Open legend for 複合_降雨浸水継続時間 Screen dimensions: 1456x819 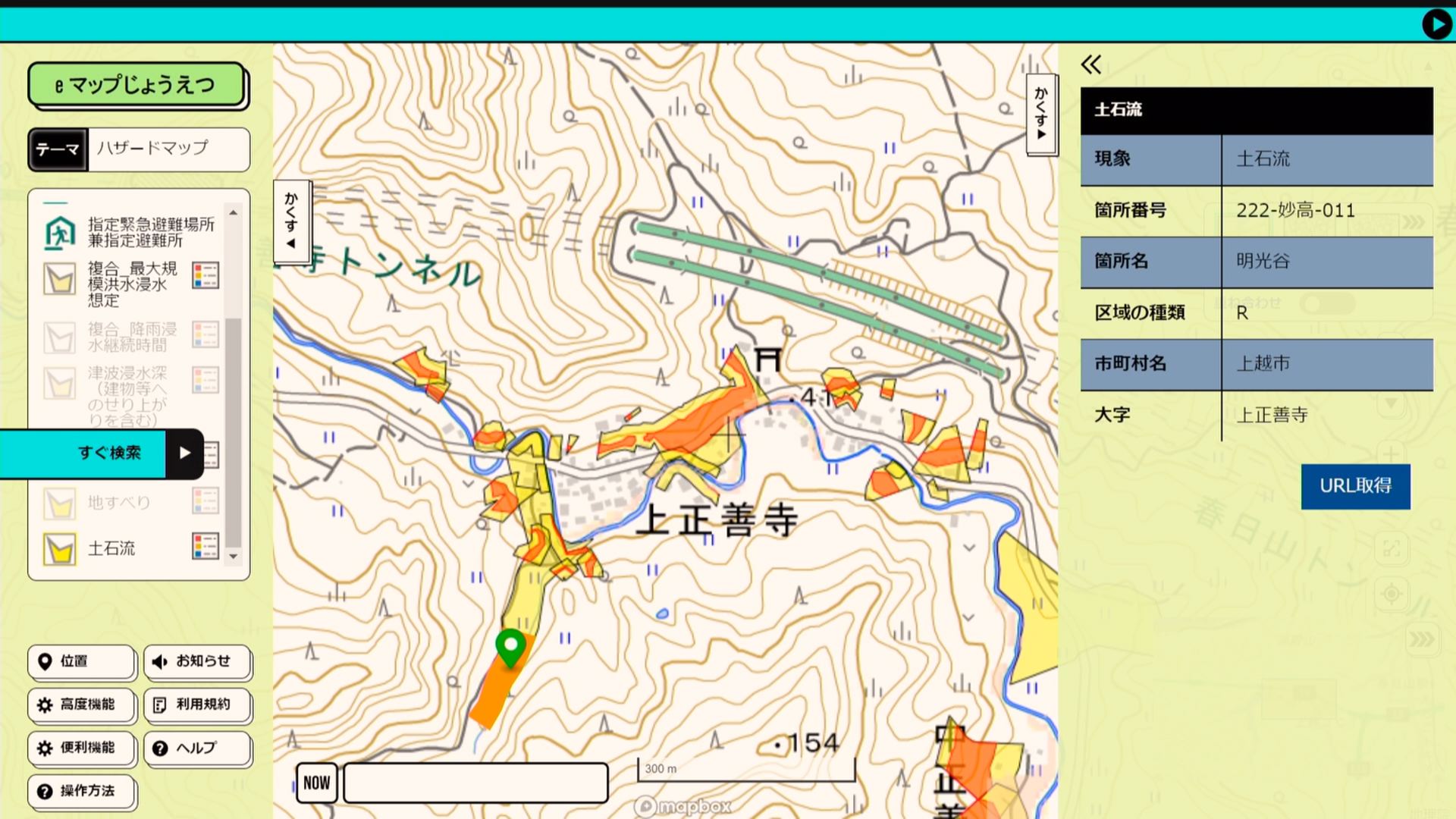[x=206, y=334]
